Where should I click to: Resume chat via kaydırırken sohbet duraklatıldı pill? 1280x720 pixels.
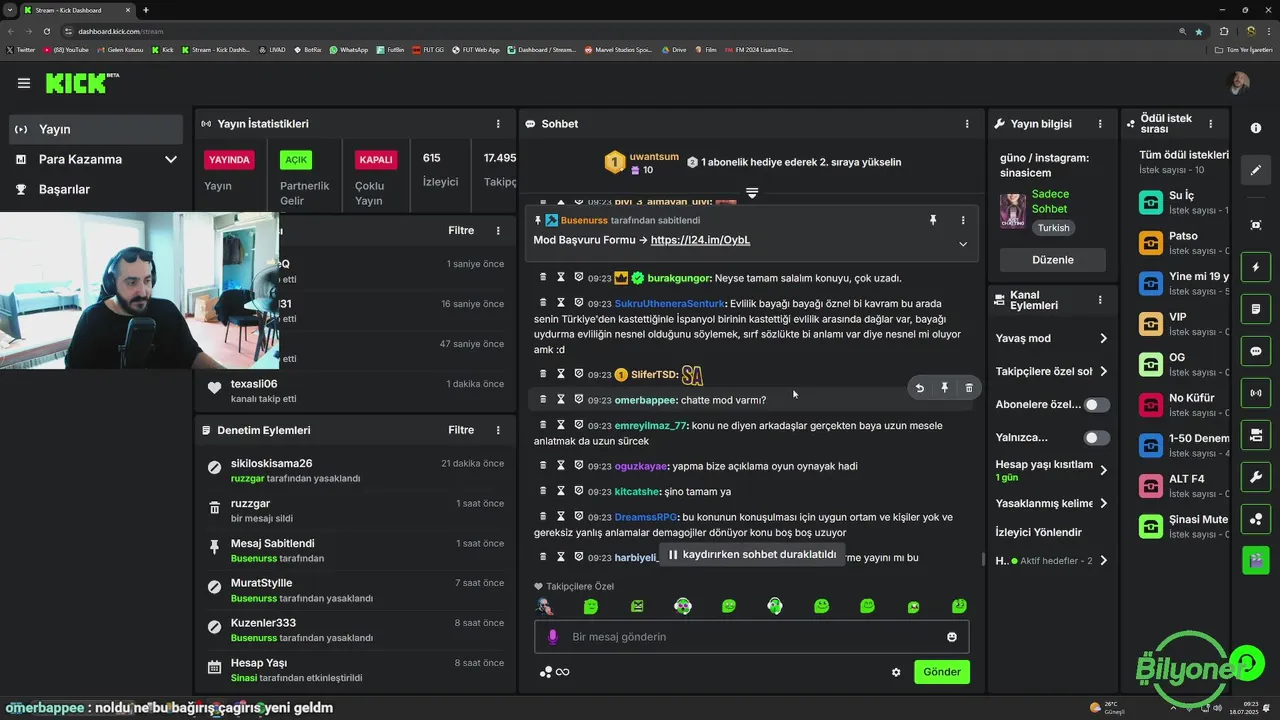pyautogui.click(x=752, y=554)
